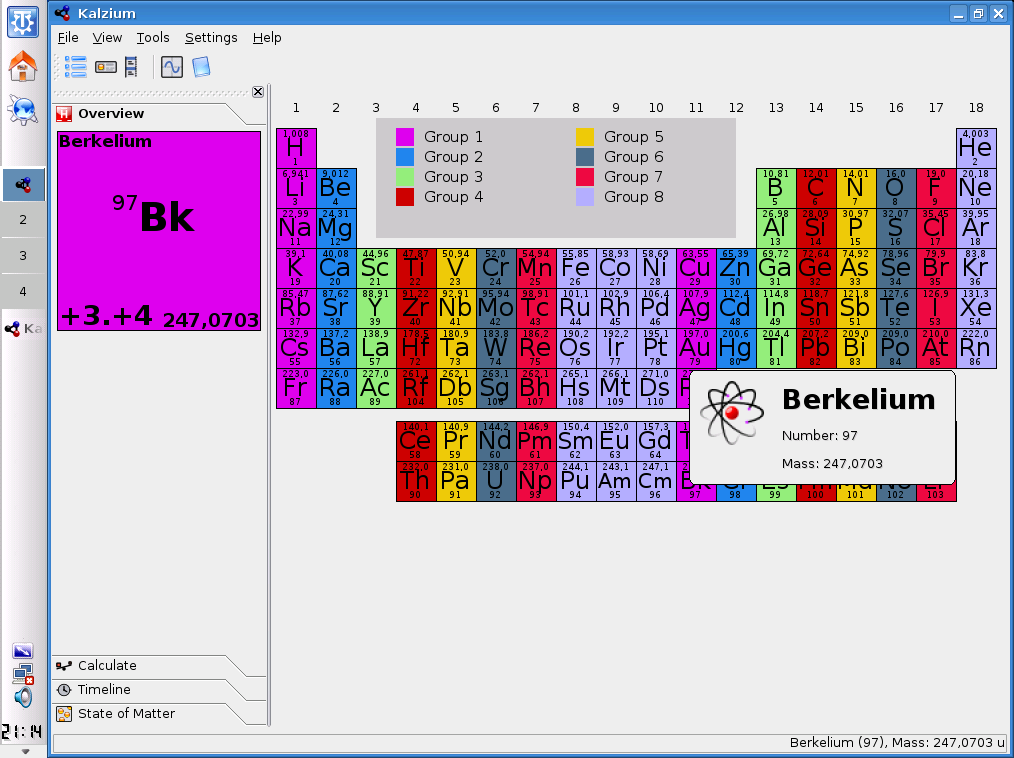1014x758 pixels.
Task: Switch to virtual desktop 2
Action: (23, 220)
